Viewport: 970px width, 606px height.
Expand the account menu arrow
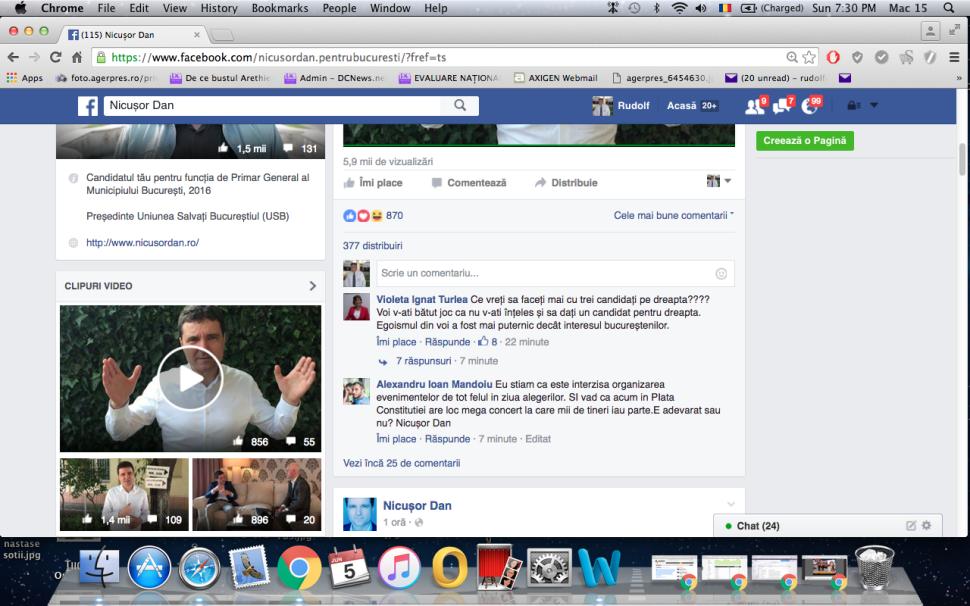coord(874,105)
